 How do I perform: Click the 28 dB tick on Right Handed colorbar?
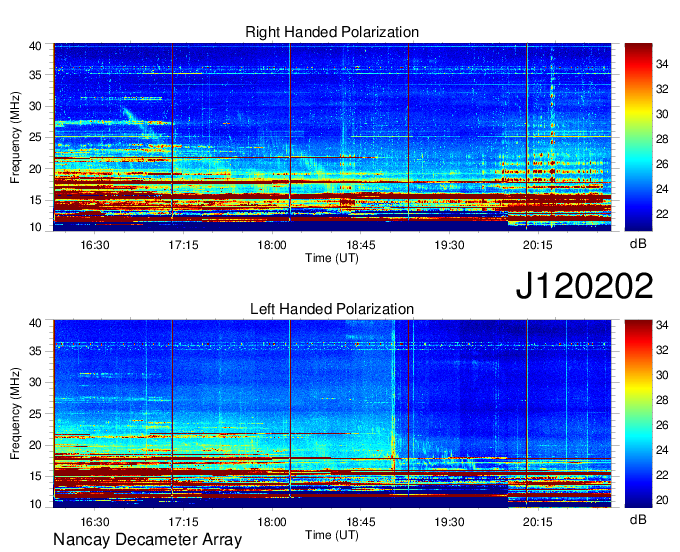pos(662,139)
